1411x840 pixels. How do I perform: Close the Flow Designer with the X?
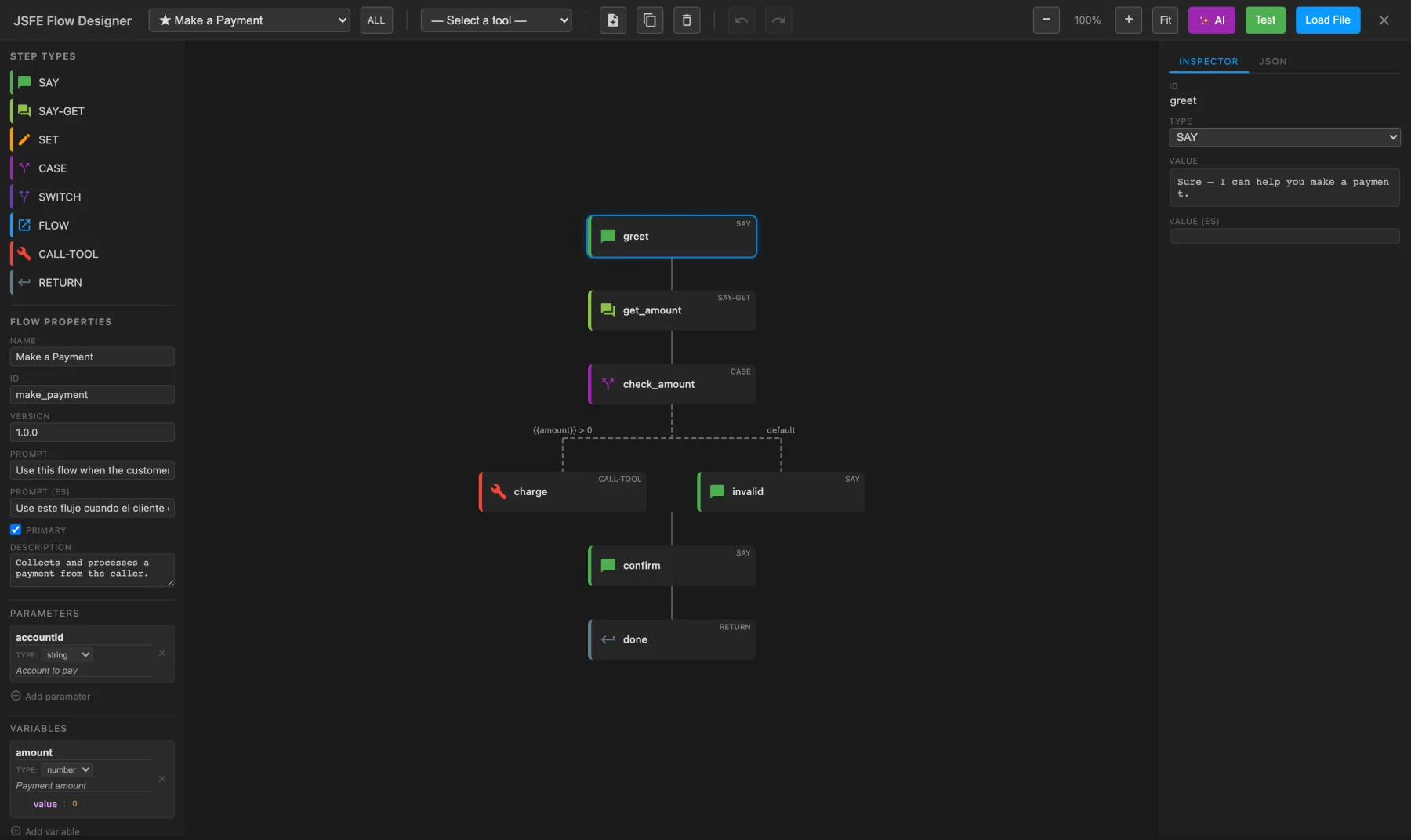(1384, 20)
